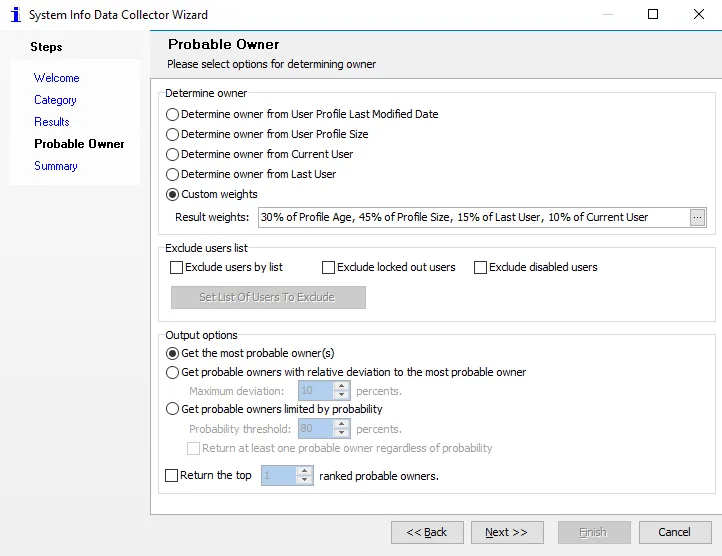Viewport: 722px width, 556px height.
Task: Close the wizard window
Action: pyautogui.click(x=699, y=14)
